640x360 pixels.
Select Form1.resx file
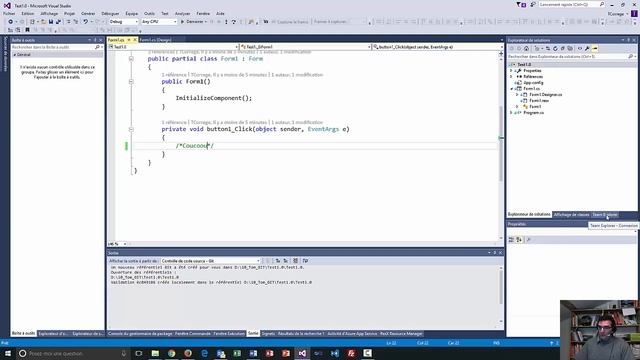pos(539,101)
